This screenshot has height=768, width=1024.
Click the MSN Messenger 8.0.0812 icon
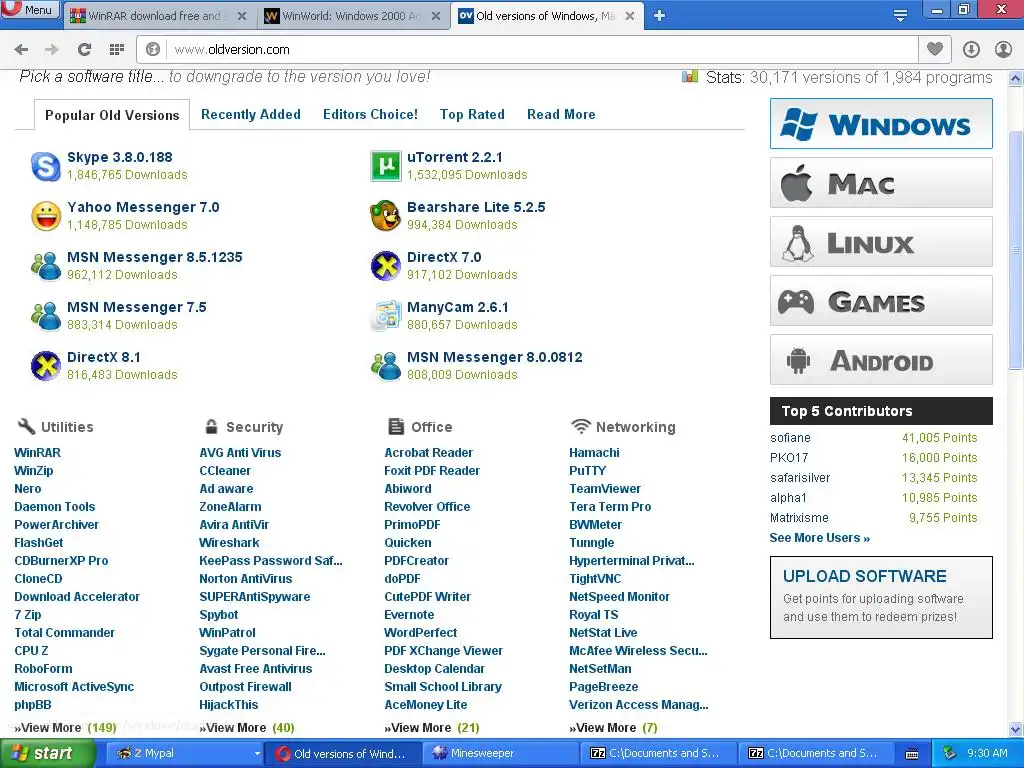point(385,366)
